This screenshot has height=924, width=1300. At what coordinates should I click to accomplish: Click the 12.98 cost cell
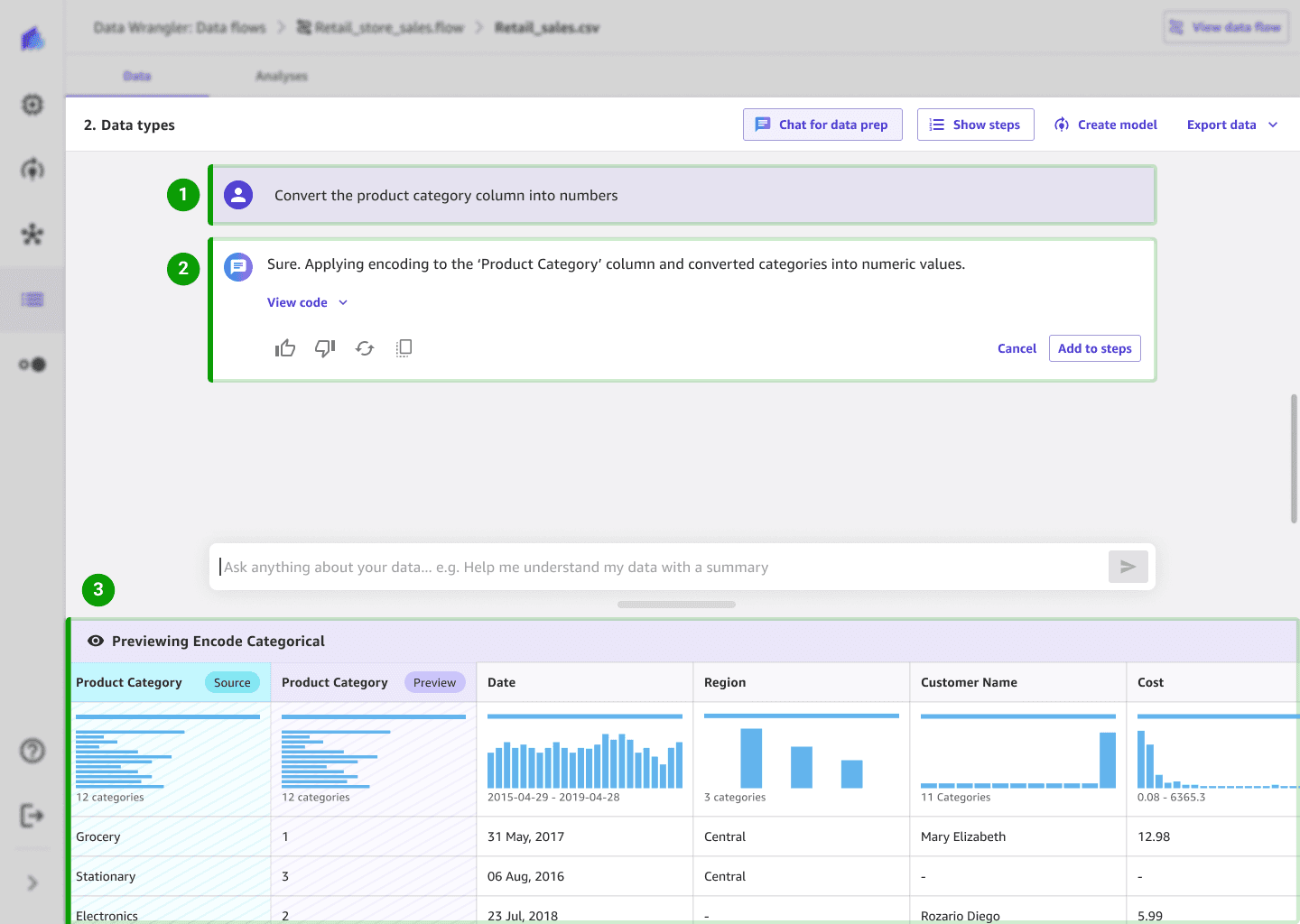1213,836
